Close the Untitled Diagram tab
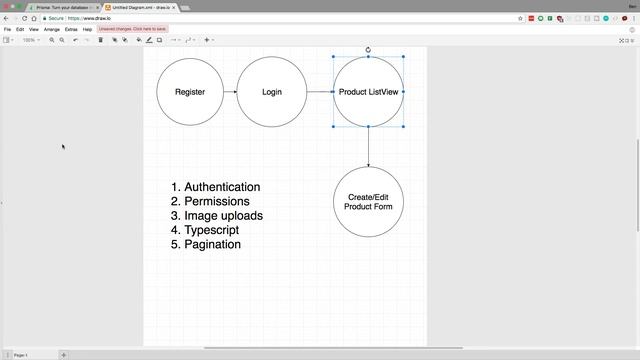The height and width of the screenshot is (360, 640). pyautogui.click(x=173, y=7)
